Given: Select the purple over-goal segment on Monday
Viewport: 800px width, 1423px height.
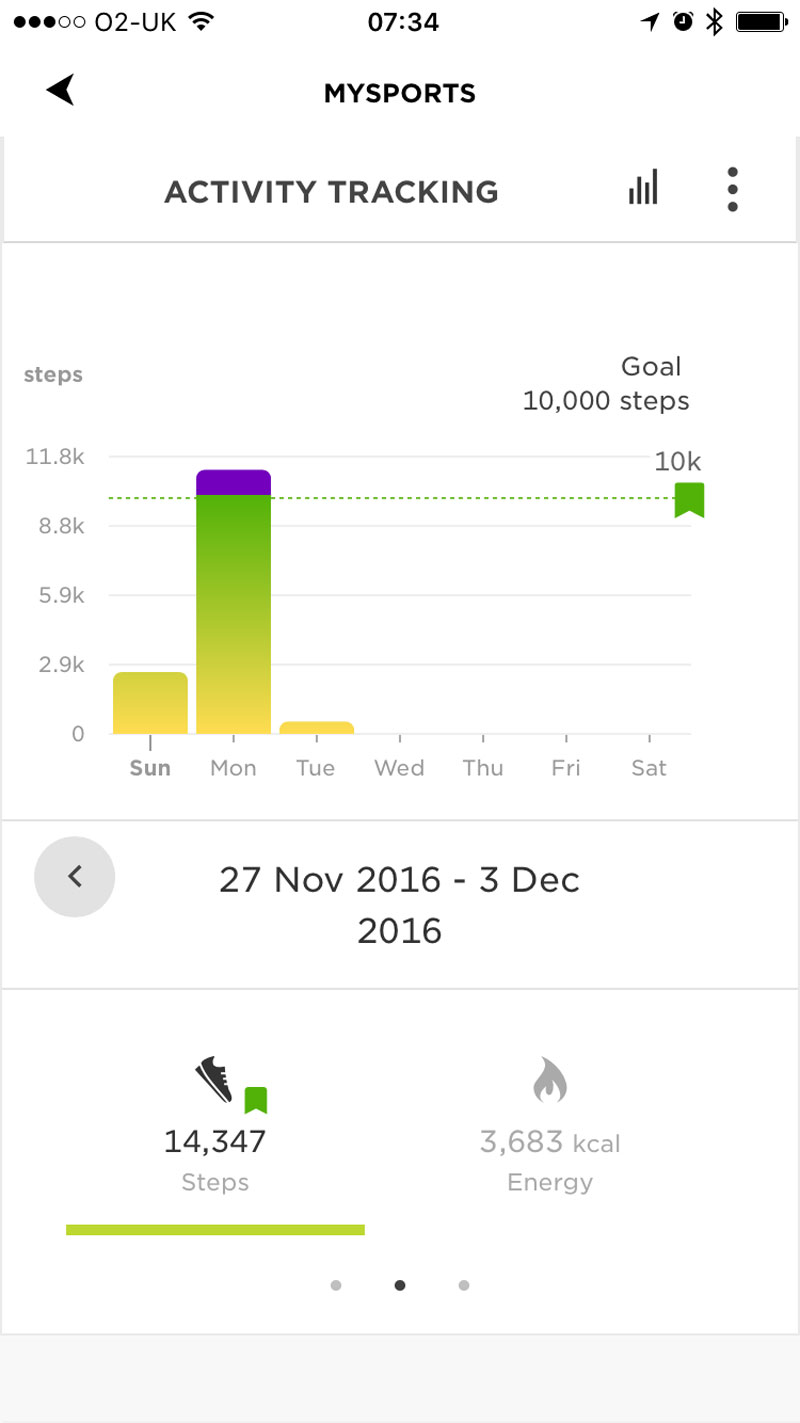Looking at the screenshot, I should (233, 482).
